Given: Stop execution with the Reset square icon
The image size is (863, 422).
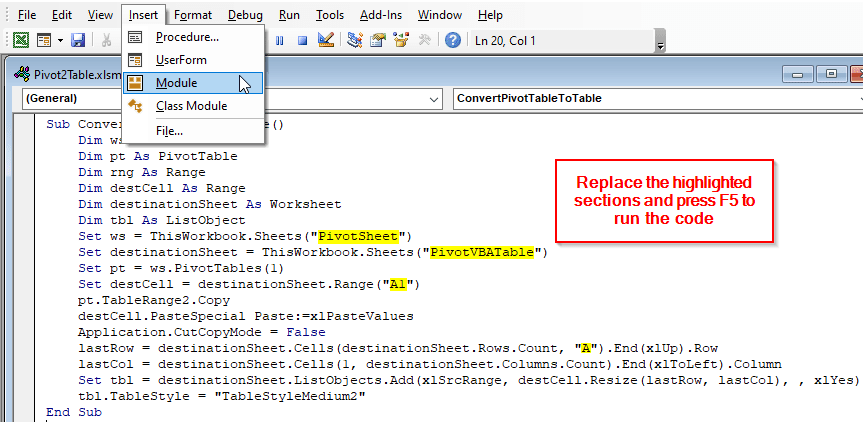Looking at the screenshot, I should tap(302, 40).
